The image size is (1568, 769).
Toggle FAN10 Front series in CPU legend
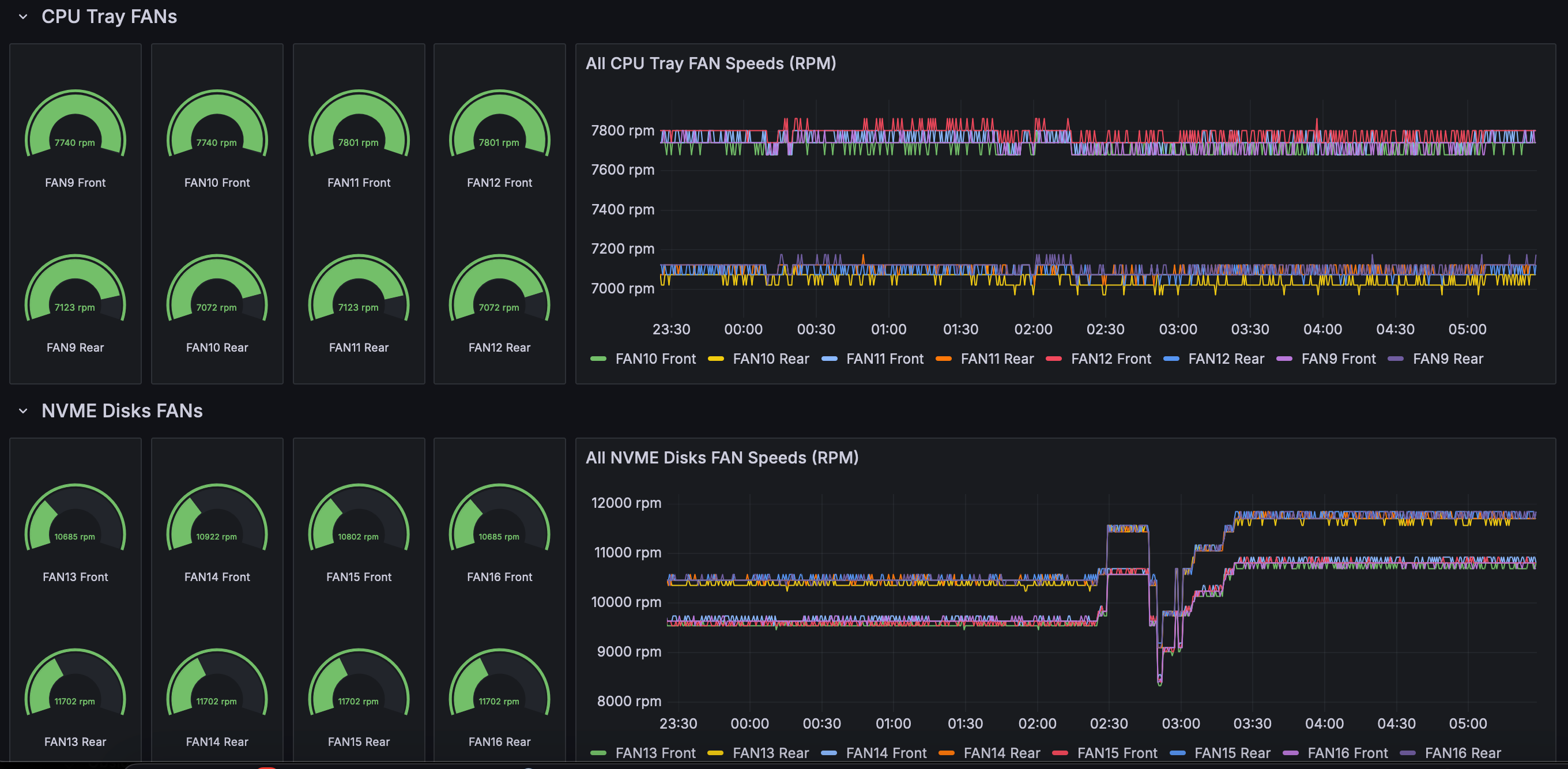(x=655, y=359)
